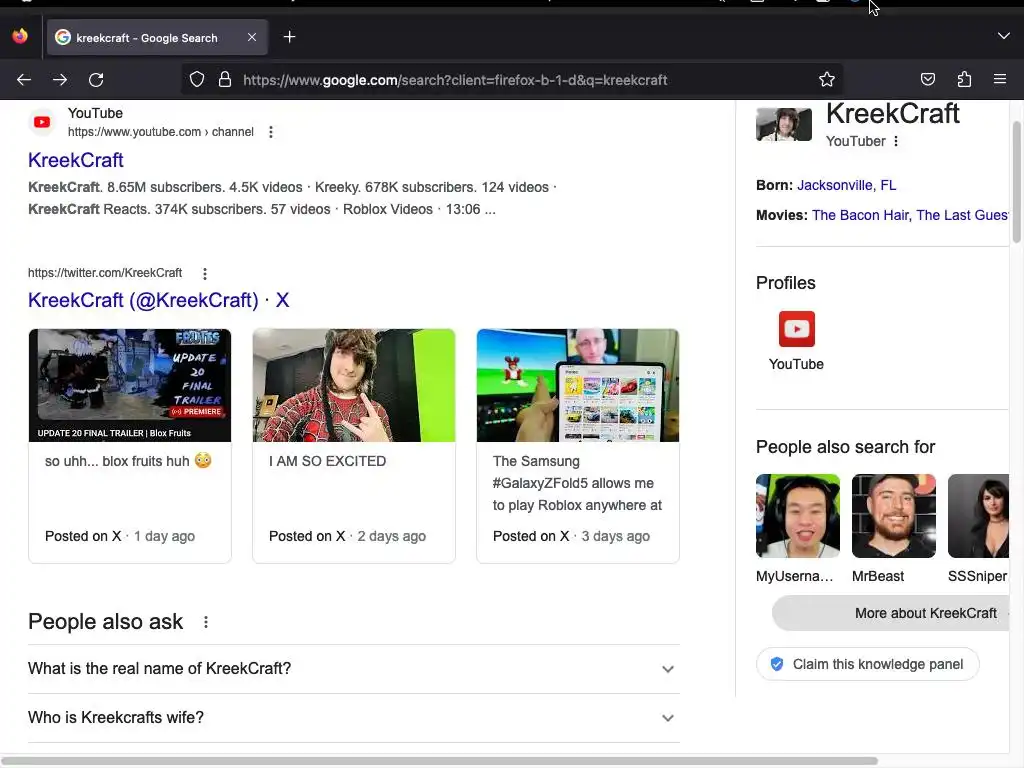
Task: Click the KreekCraft knowledge panel title
Action: (x=892, y=114)
